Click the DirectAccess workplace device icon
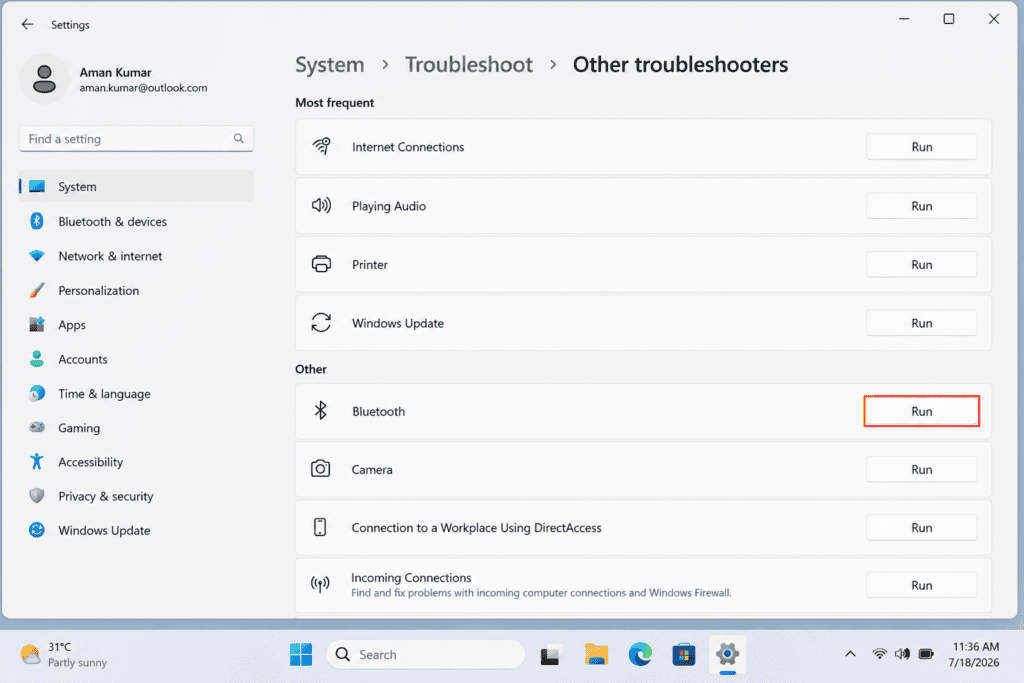Viewport: 1024px width, 683px height. (x=320, y=527)
